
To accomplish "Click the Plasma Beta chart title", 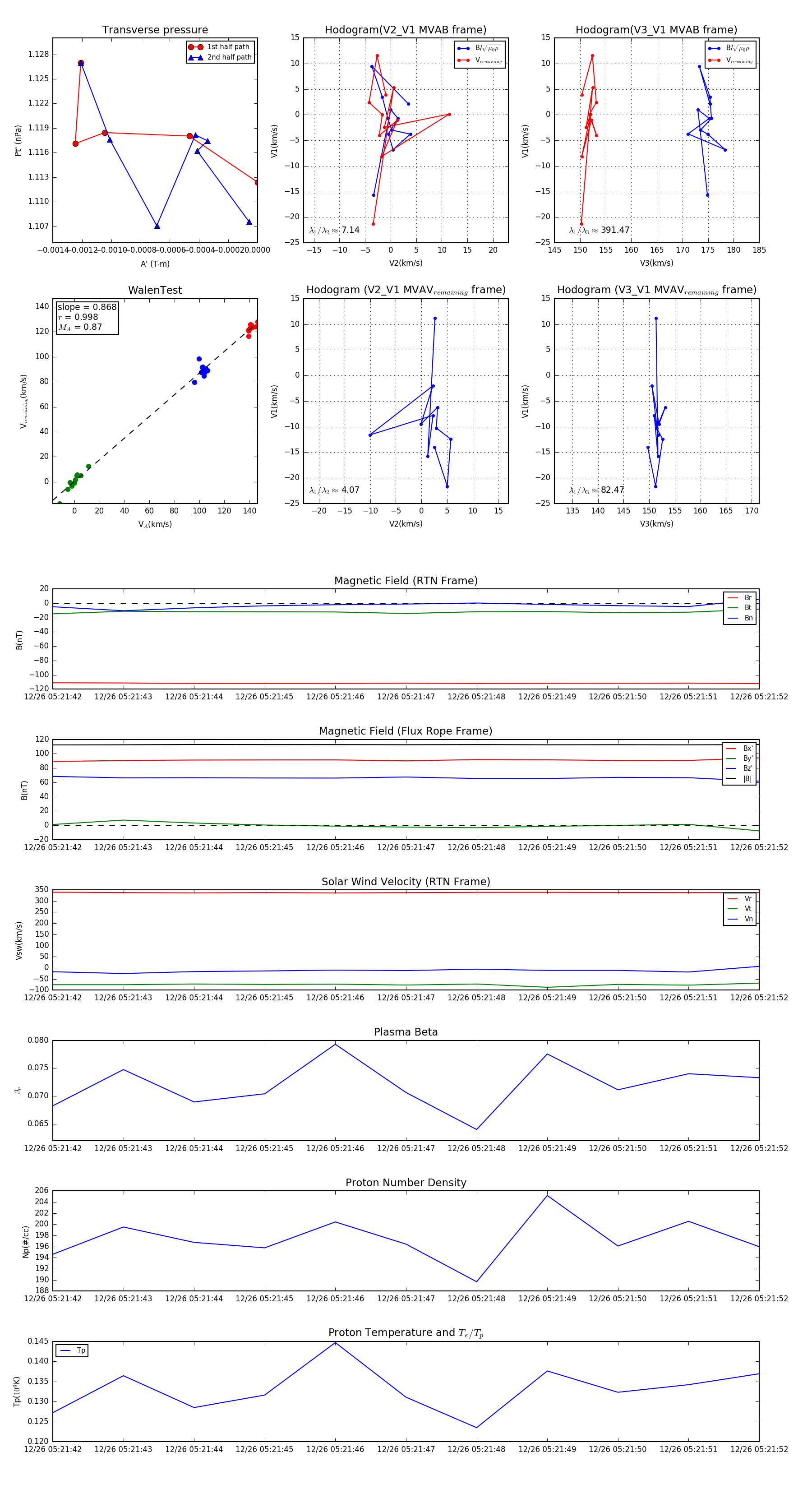I will click(406, 1032).
